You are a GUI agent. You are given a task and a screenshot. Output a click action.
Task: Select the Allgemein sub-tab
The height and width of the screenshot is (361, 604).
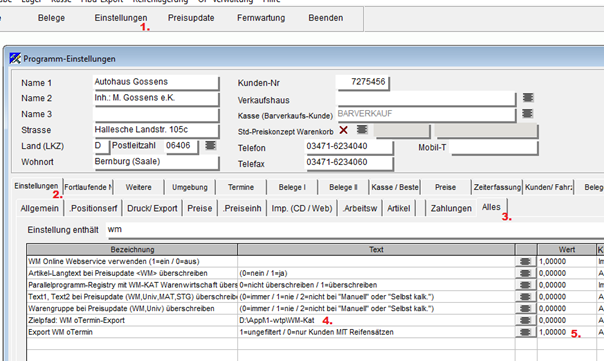point(39,208)
